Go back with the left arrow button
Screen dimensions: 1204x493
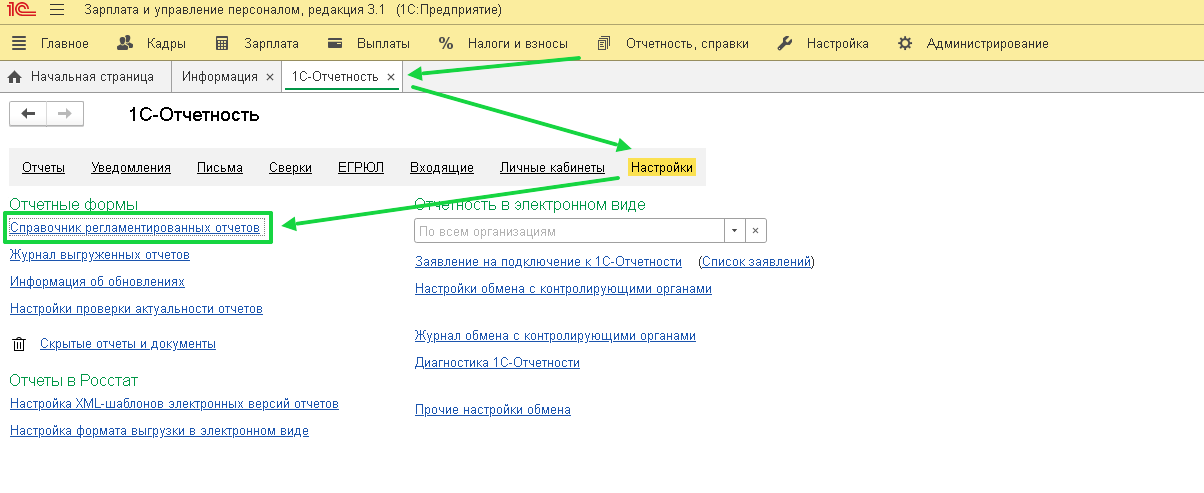[x=28, y=114]
